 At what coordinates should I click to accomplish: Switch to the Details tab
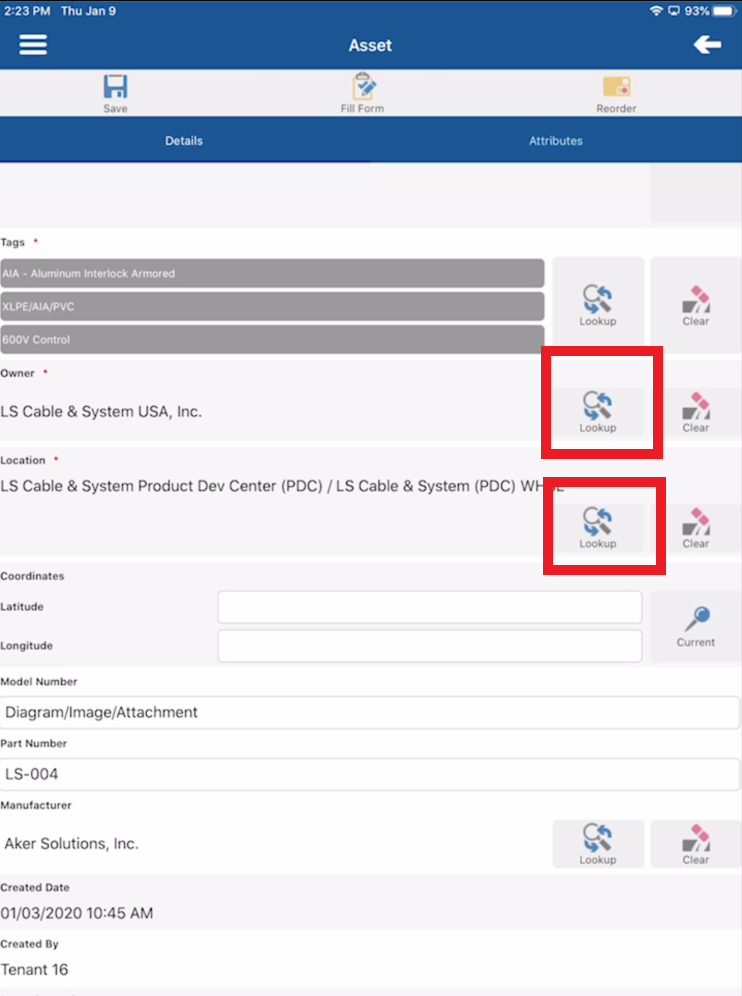[x=184, y=140]
